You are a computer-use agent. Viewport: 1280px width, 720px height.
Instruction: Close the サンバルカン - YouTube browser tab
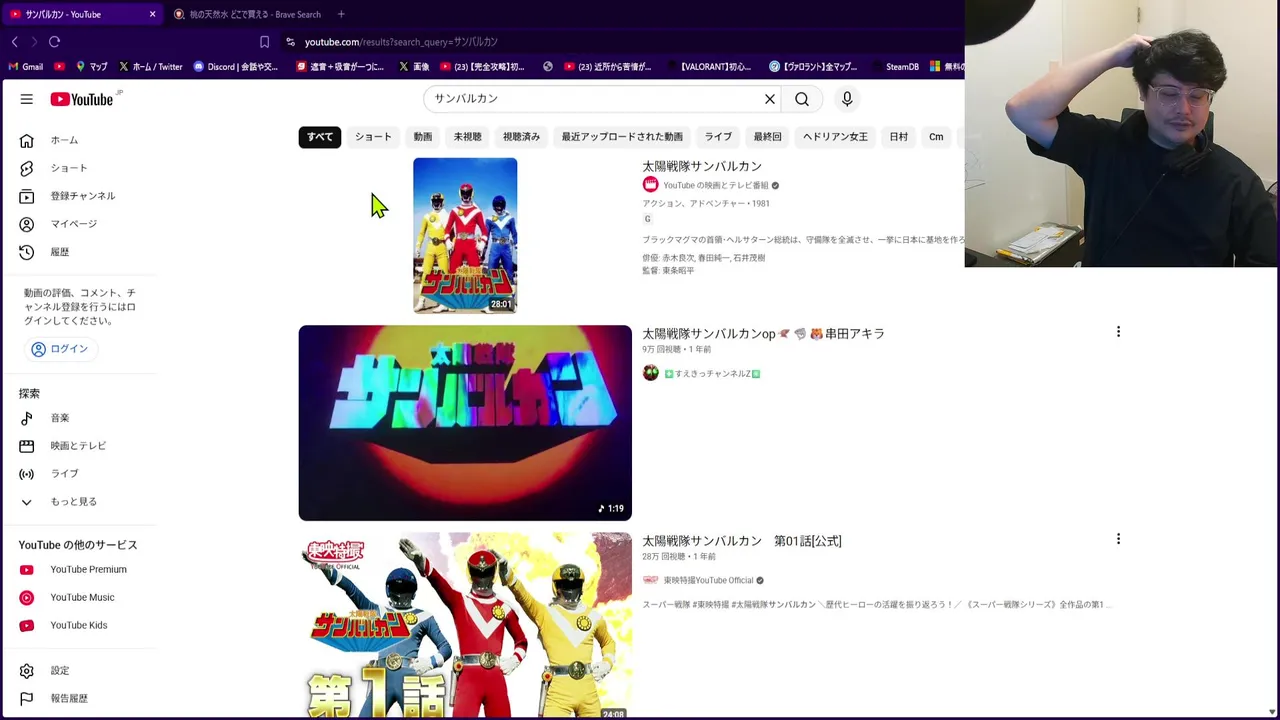(152, 14)
